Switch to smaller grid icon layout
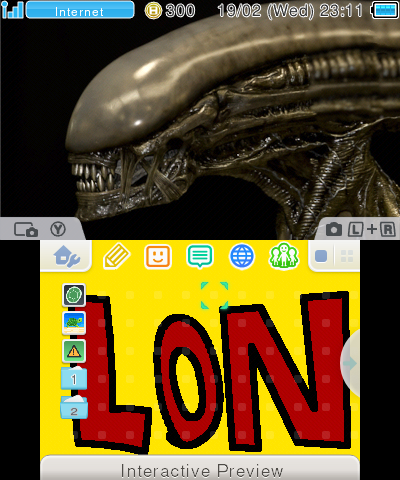 pyautogui.click(x=347, y=256)
